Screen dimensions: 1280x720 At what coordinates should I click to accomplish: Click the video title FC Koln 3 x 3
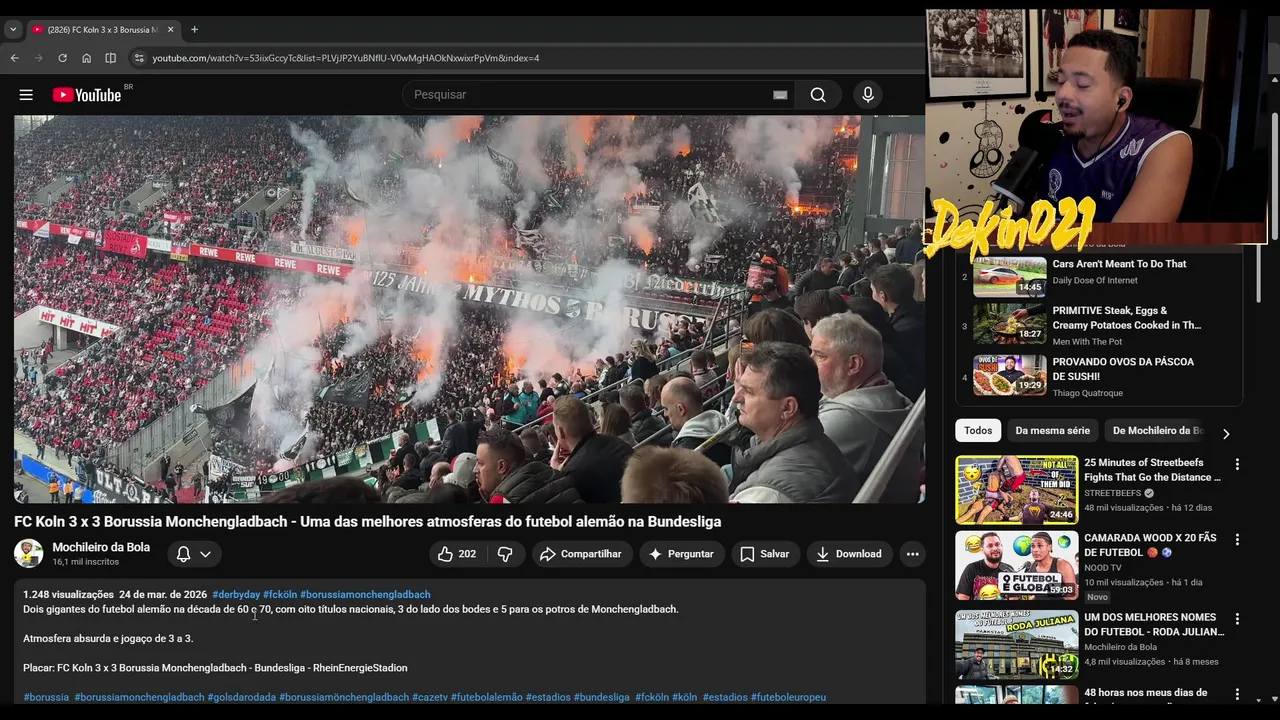(367, 522)
